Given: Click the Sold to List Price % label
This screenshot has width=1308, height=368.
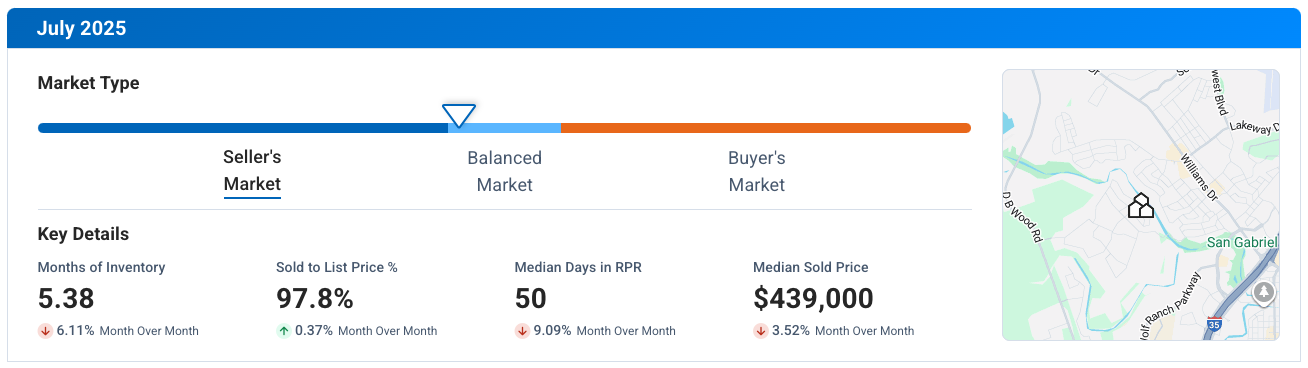Looking at the screenshot, I should coord(337,267).
